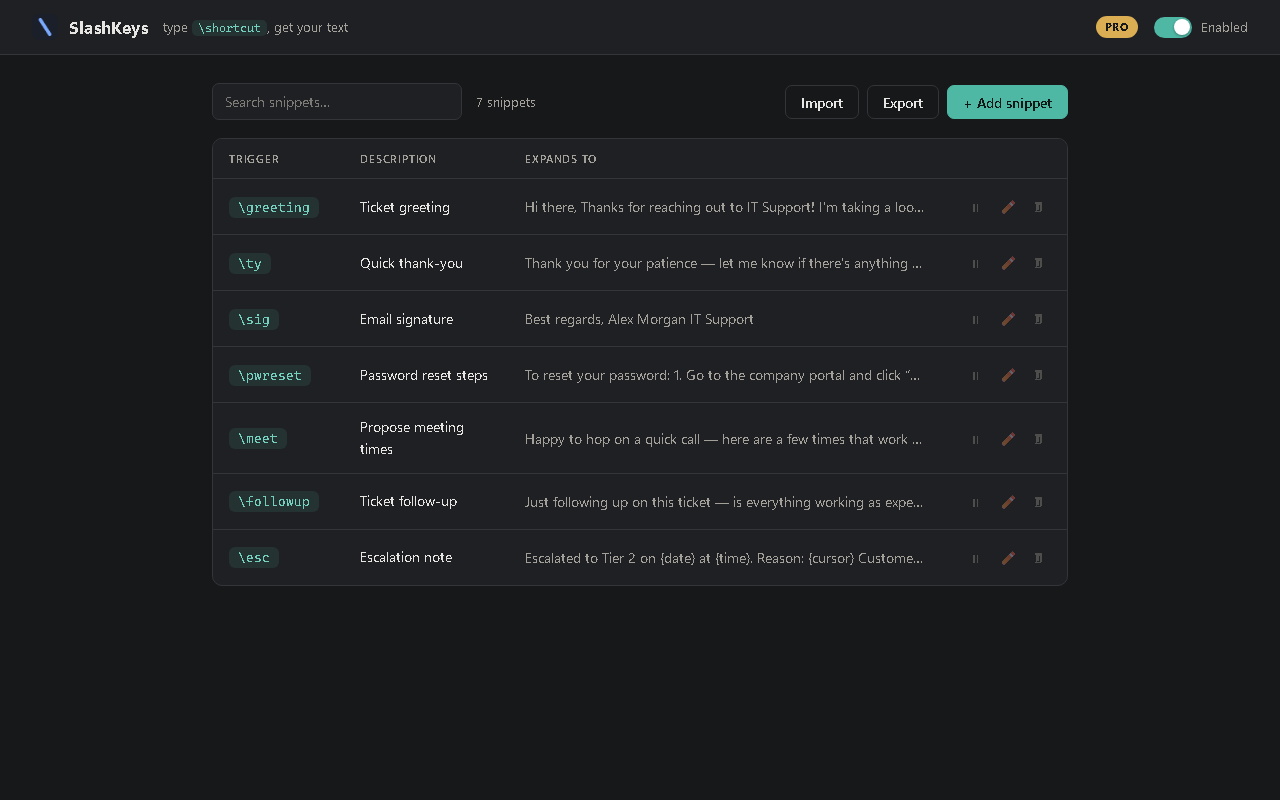This screenshot has height=800, width=1280.
Task: Edit the Email signature snippet
Action: tap(1008, 319)
